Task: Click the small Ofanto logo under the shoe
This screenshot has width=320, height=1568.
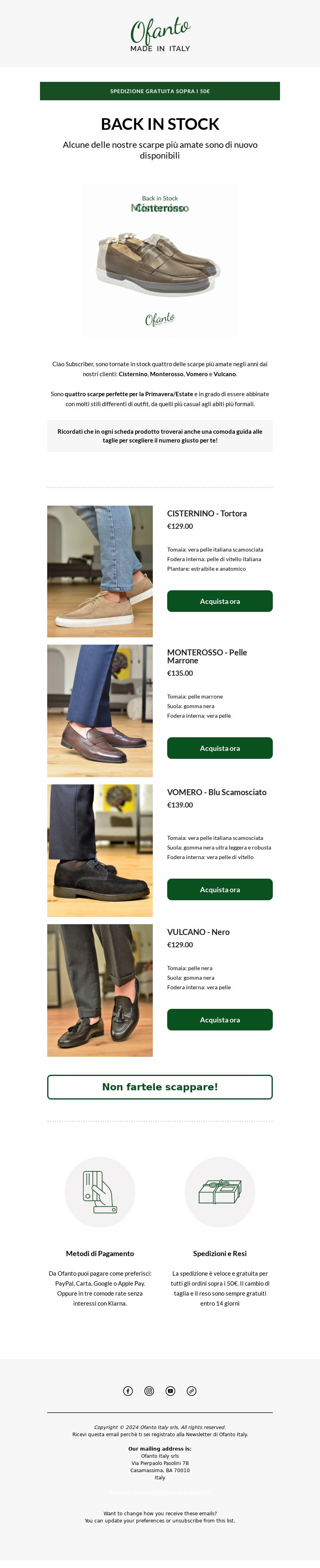Action: (160, 319)
